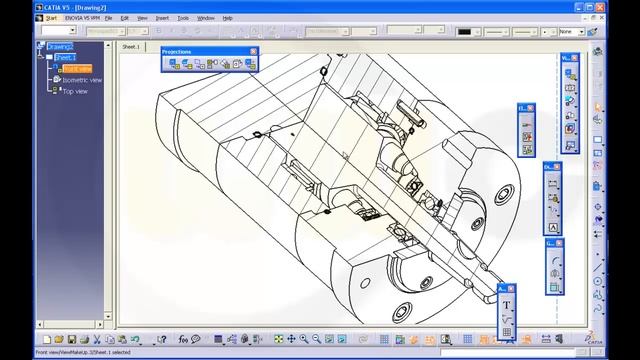
Task: Click the tree panel scroll-down arrow
Action: 108,316
